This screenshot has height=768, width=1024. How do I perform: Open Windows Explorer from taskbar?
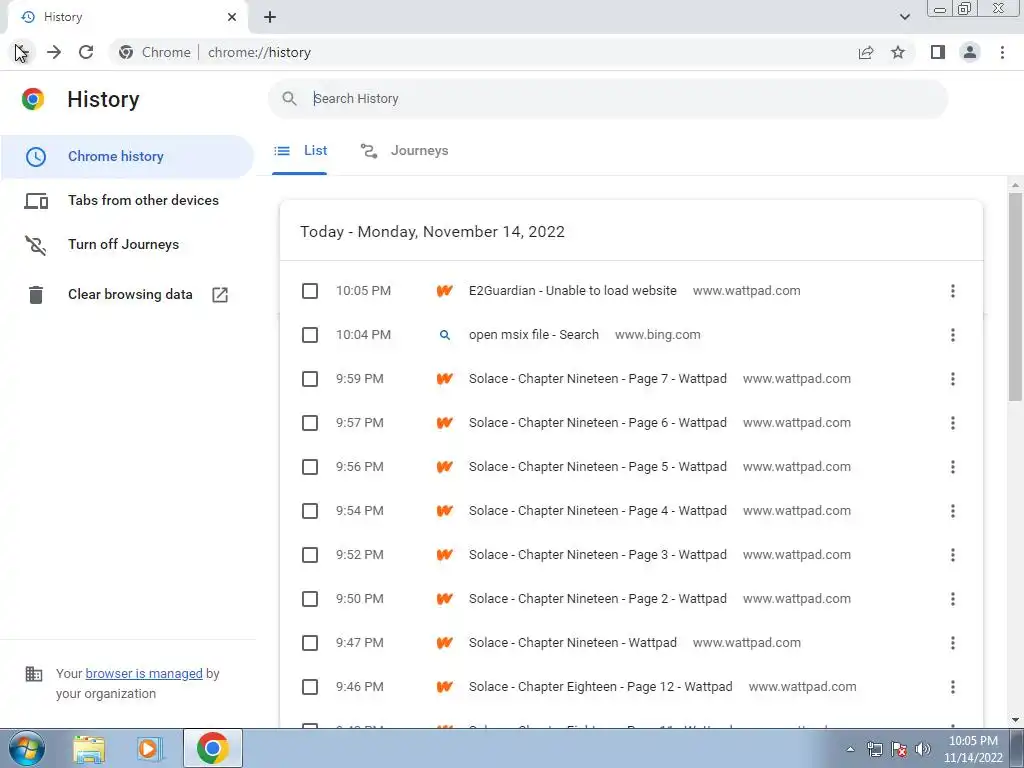89,748
